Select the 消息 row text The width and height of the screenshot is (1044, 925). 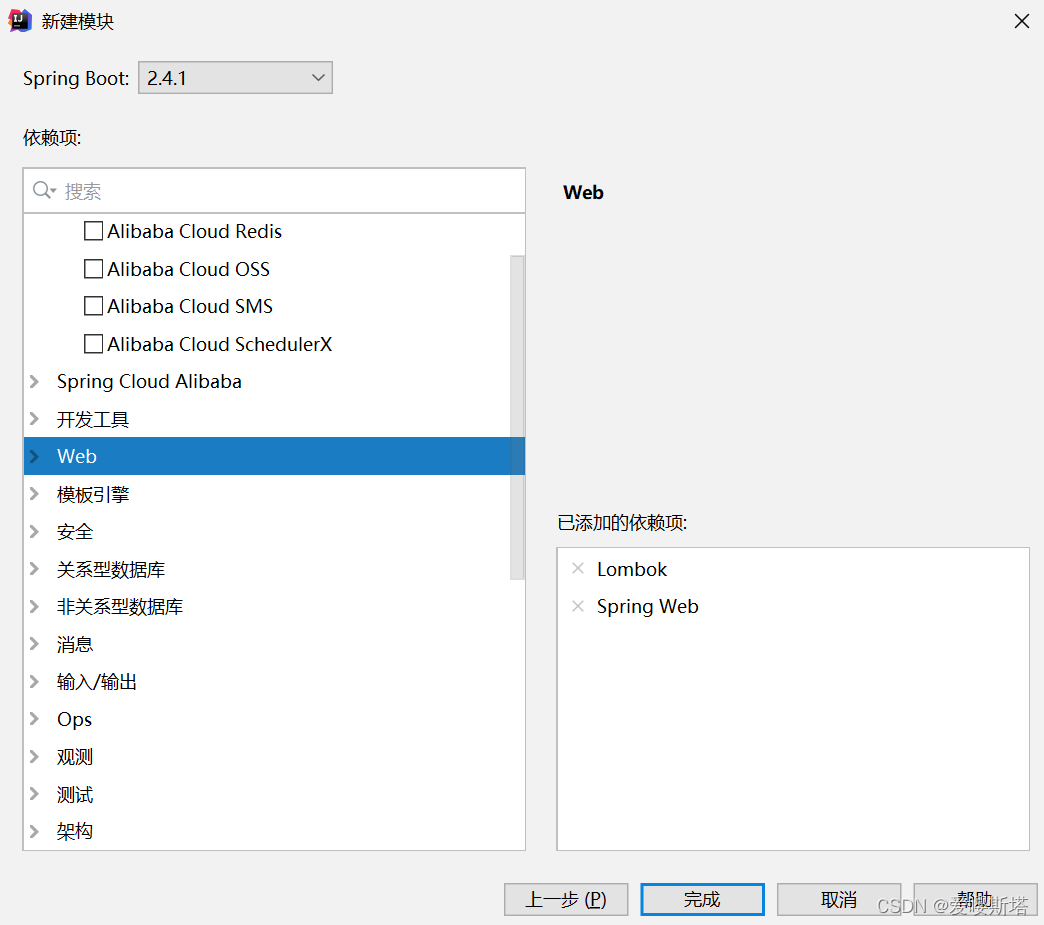tap(75, 644)
